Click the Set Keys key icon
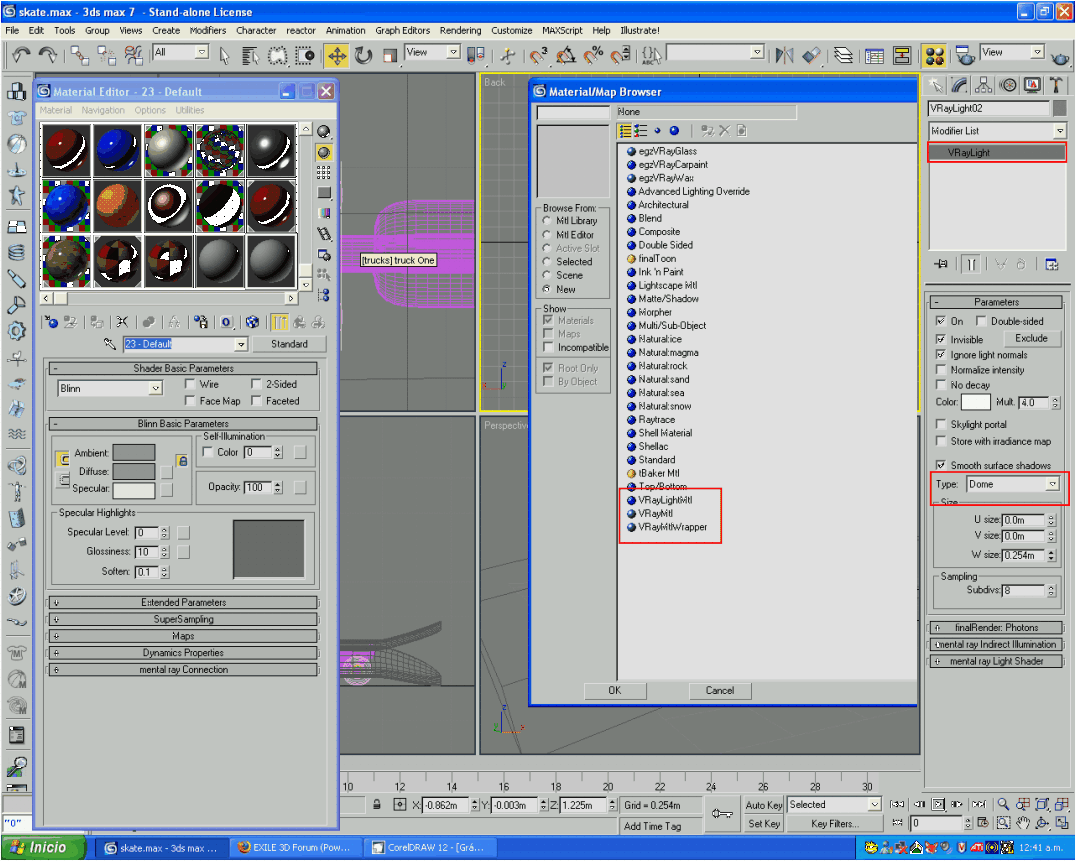 722,814
